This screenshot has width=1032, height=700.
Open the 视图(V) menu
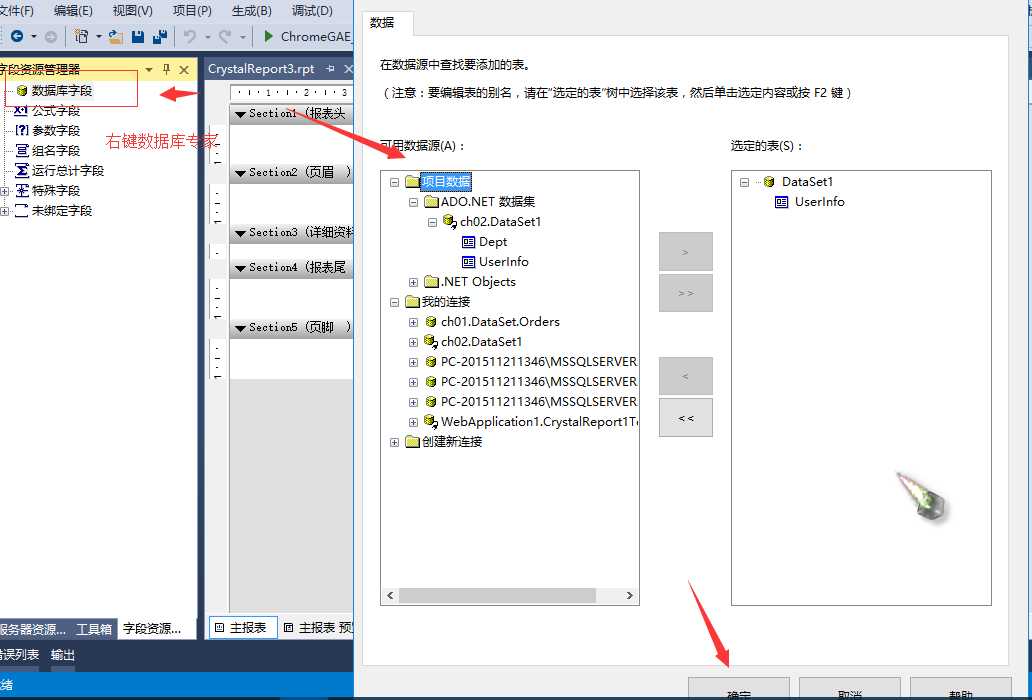[x=132, y=11]
